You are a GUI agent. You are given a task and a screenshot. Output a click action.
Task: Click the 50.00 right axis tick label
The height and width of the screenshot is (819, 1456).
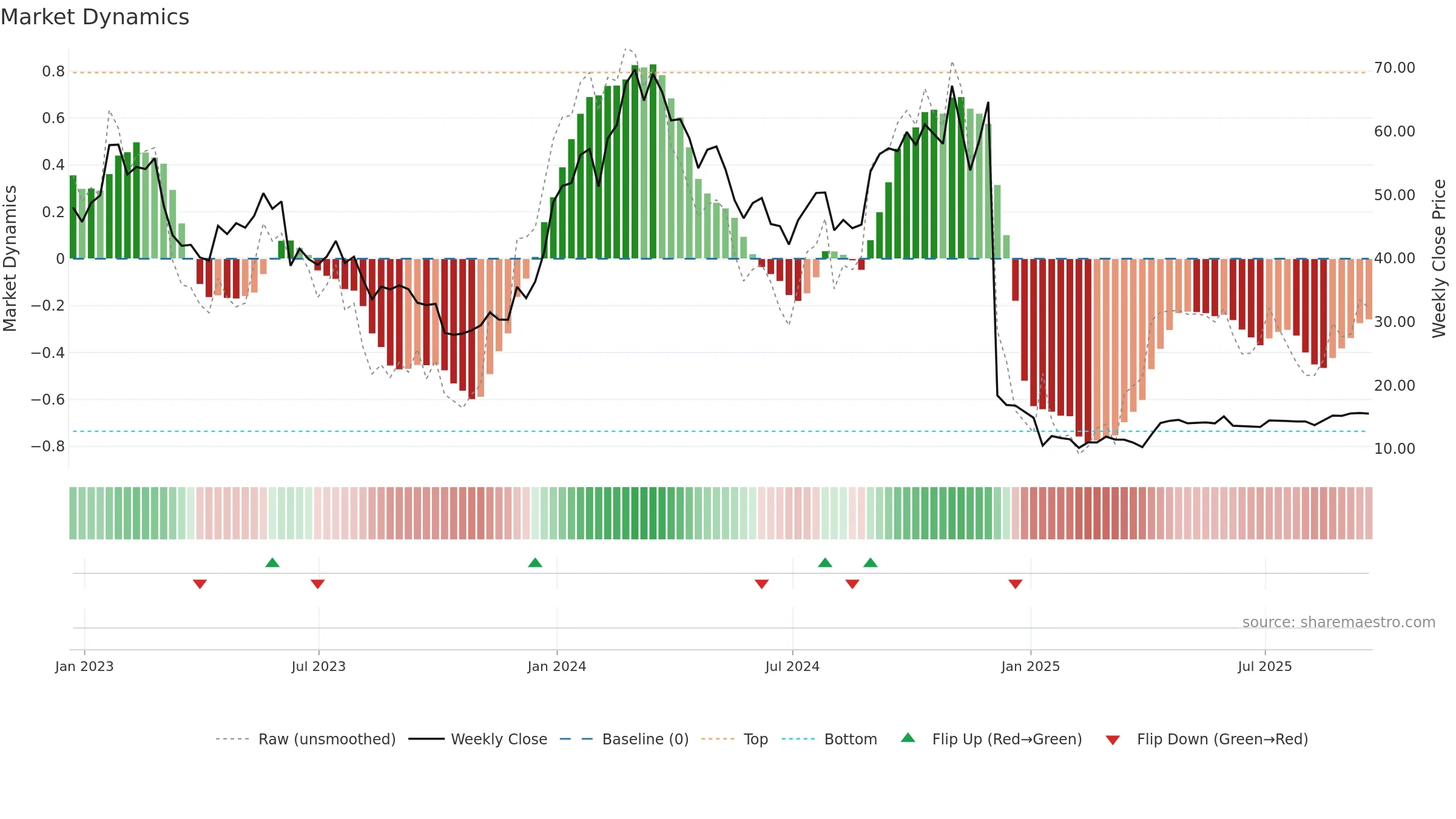coord(1395,195)
